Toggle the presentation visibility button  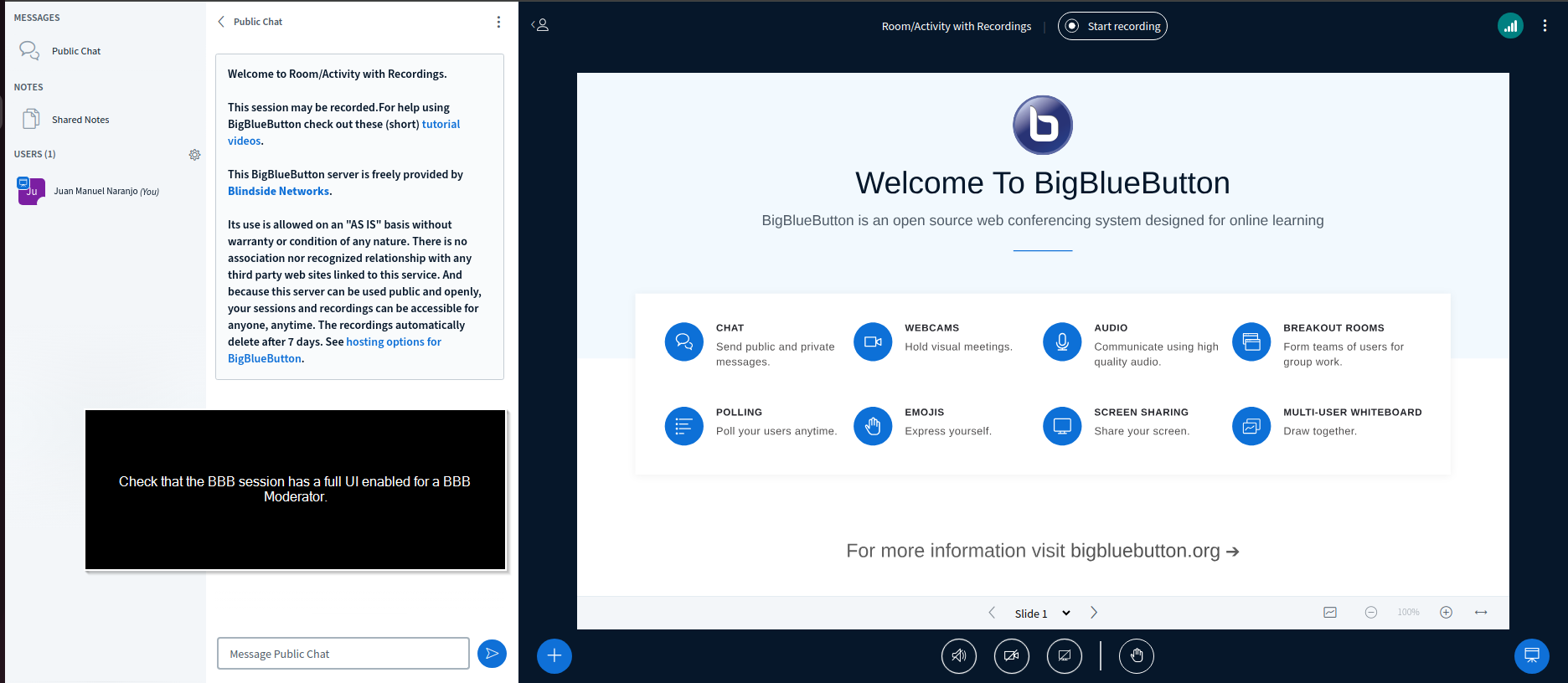[1532, 656]
